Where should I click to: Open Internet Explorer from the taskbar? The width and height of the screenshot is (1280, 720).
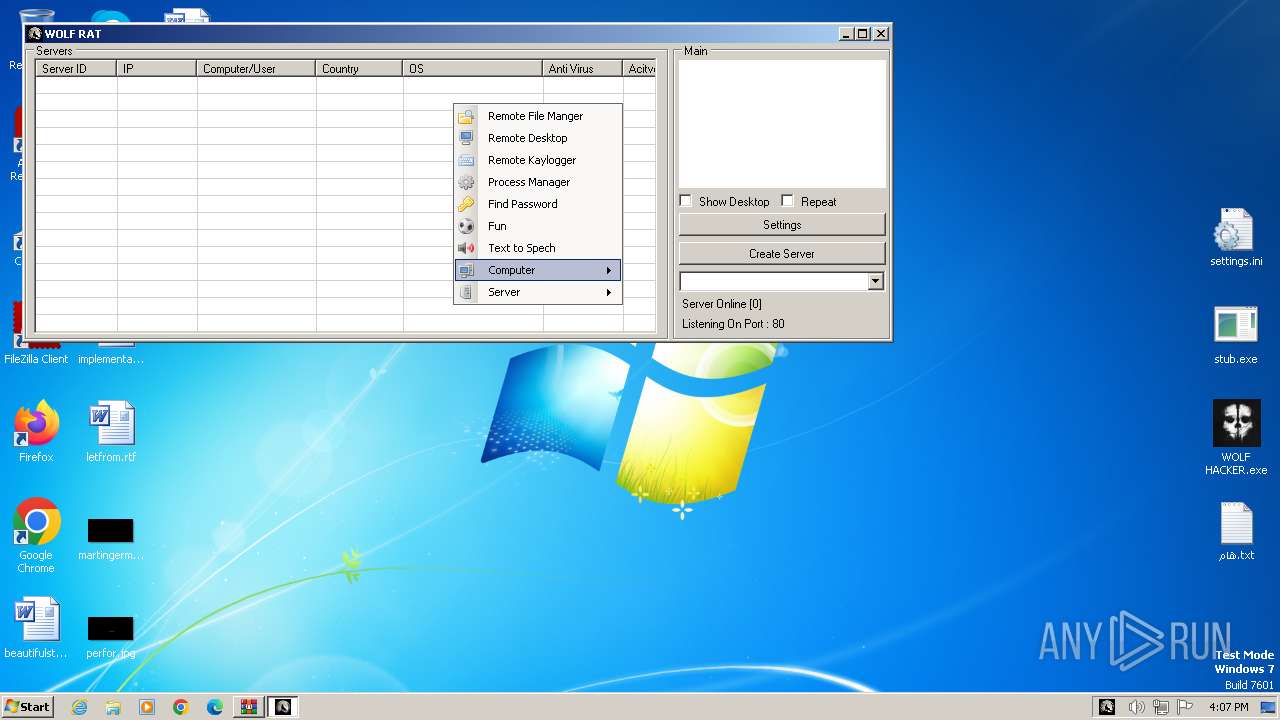tap(80, 707)
